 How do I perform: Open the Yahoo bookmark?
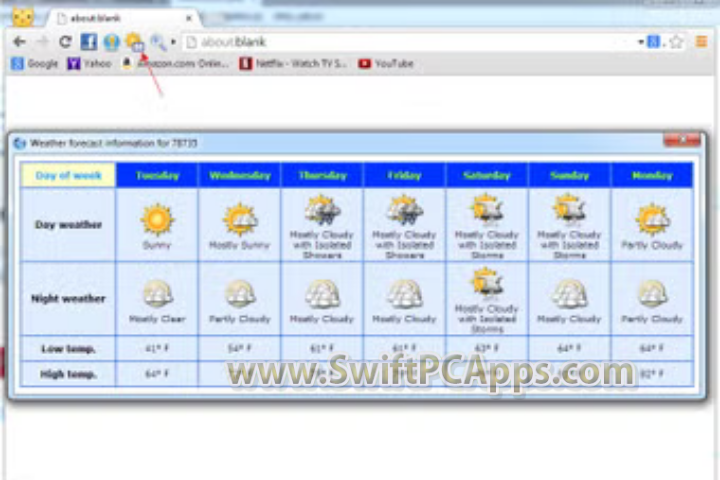click(x=90, y=63)
